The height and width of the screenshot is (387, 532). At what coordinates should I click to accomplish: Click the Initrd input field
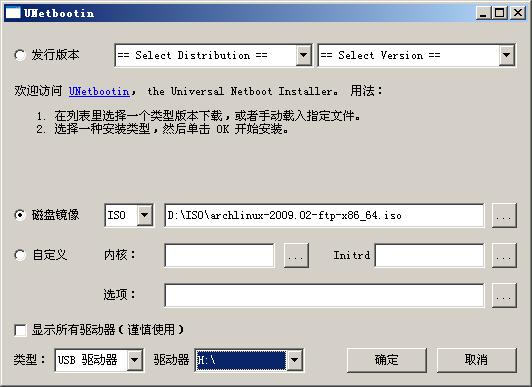click(430, 255)
